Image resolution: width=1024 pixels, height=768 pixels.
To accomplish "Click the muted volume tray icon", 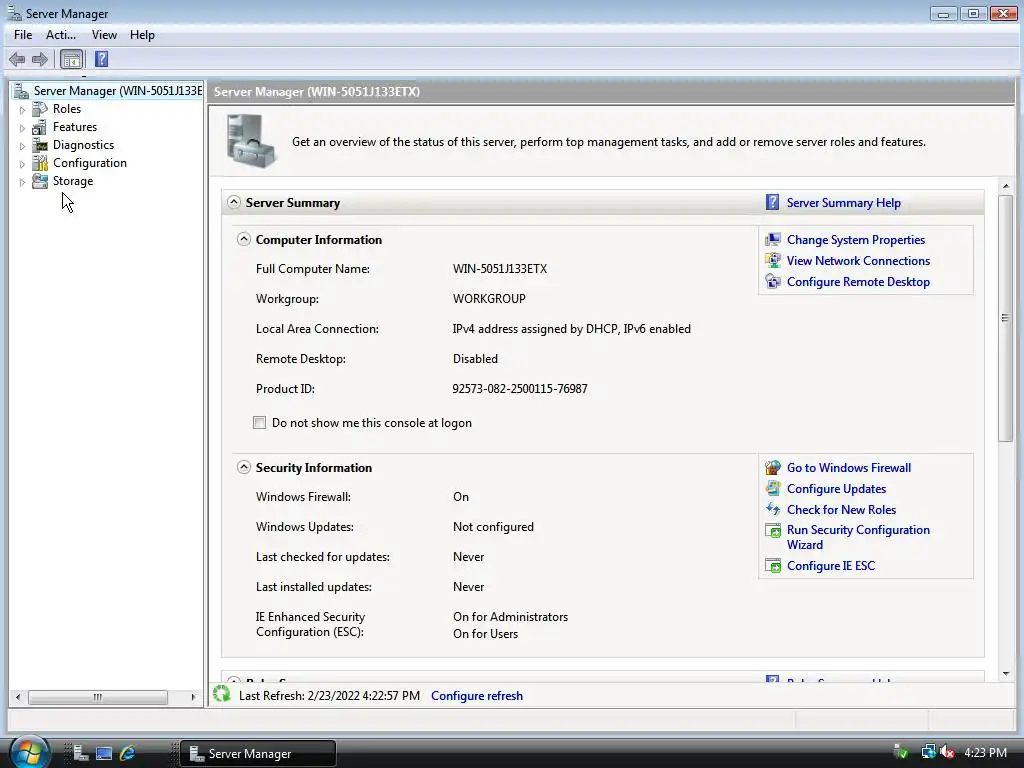I will [947, 752].
